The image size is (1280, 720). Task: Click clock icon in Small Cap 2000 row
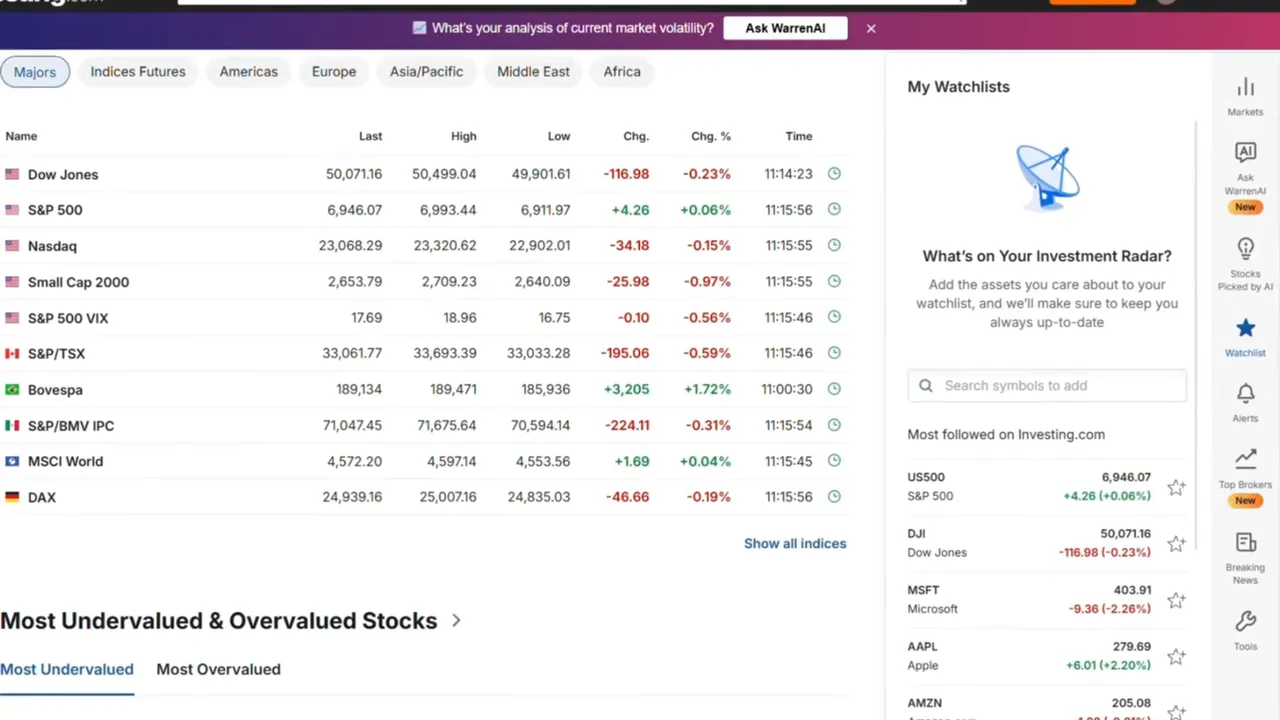(x=834, y=281)
